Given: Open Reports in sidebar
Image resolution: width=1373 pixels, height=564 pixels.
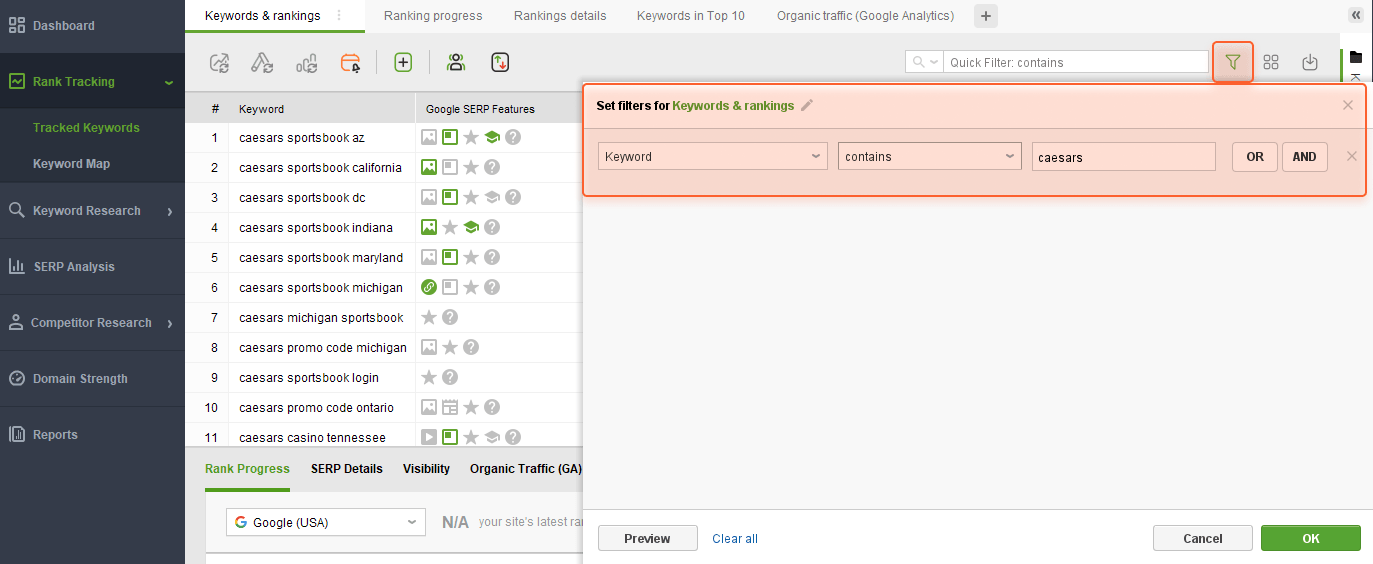Looking at the screenshot, I should 92,435.
